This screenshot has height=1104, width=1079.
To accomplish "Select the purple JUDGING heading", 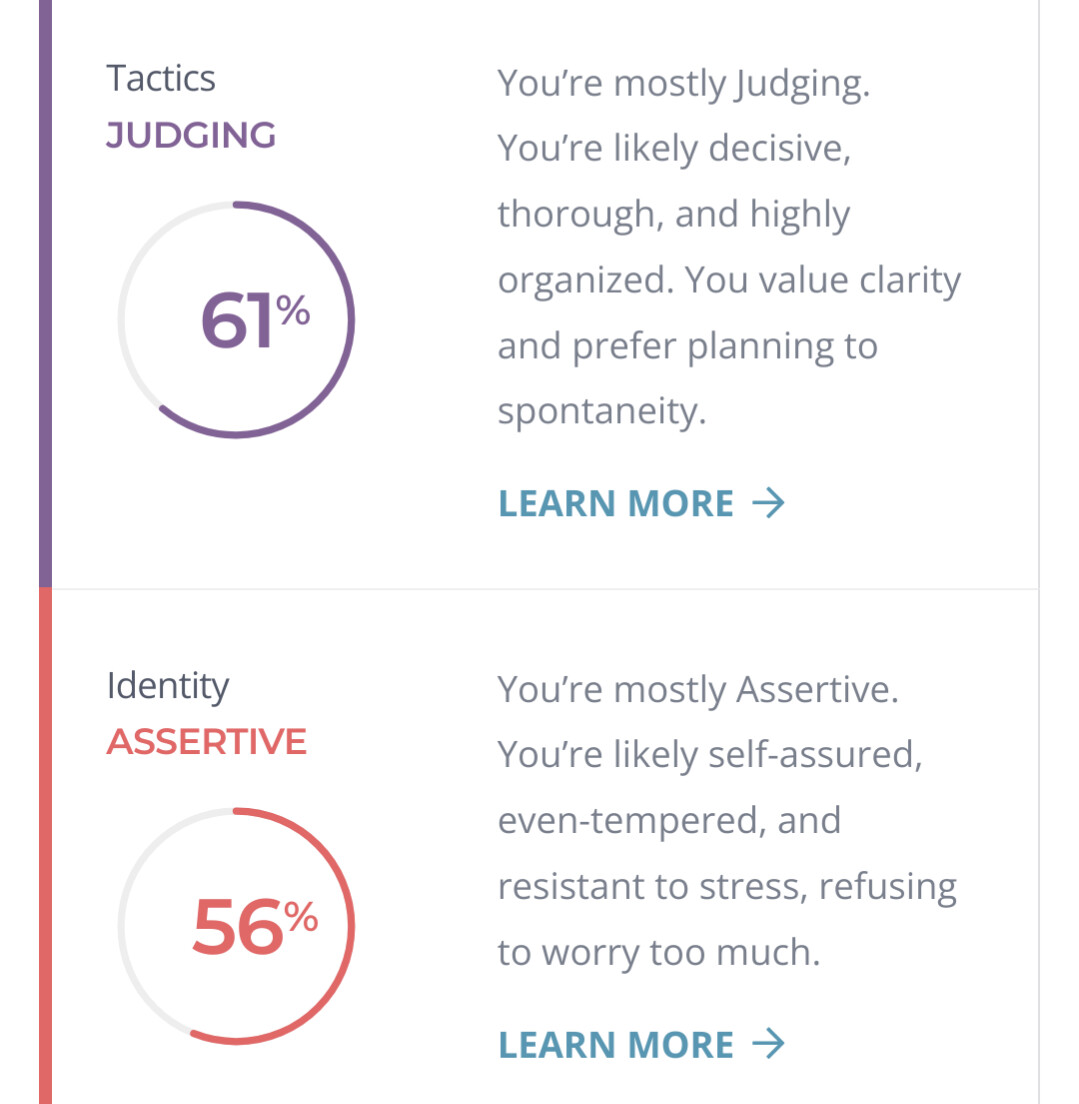I will click(x=191, y=135).
